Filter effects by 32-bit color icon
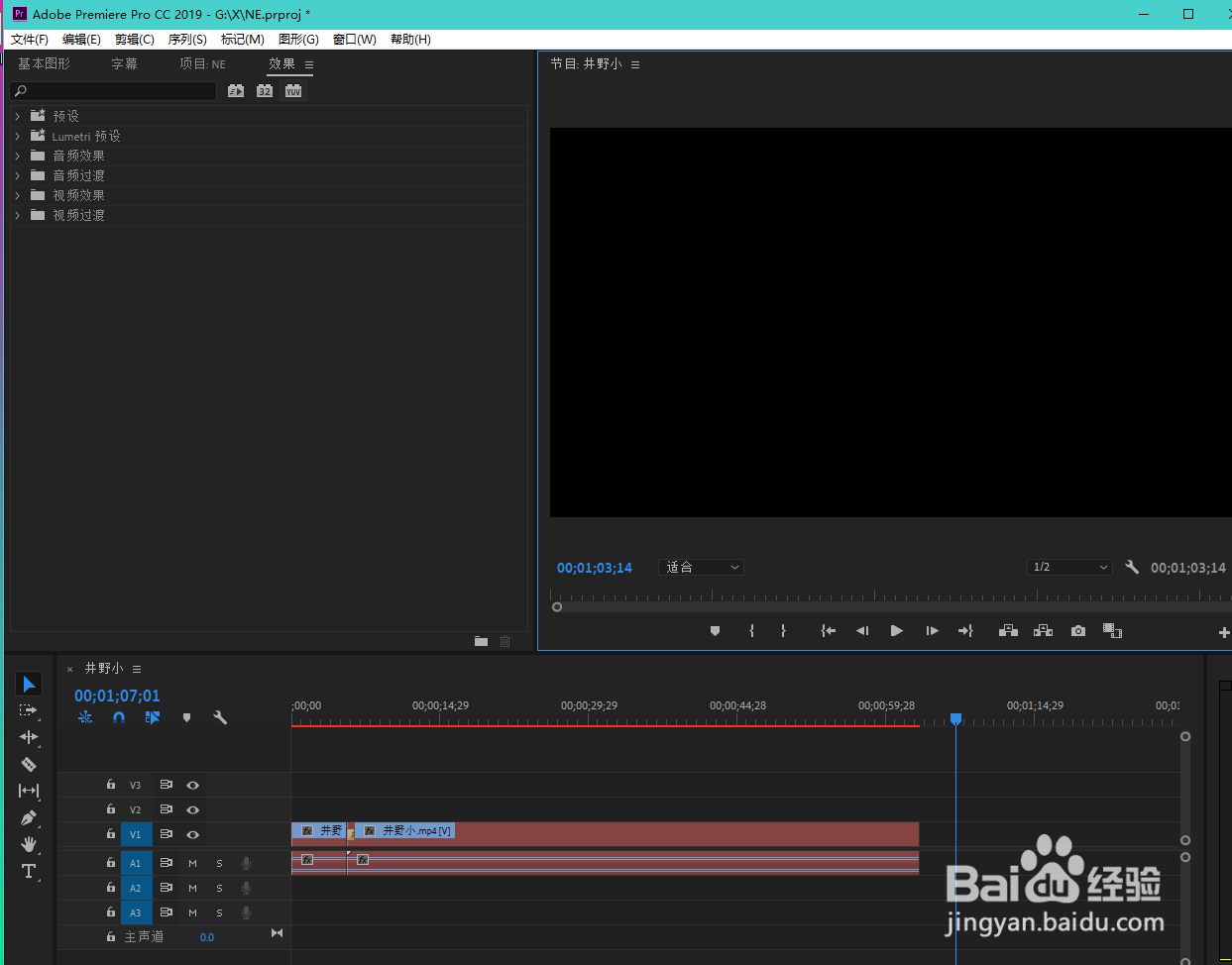 tap(265, 90)
